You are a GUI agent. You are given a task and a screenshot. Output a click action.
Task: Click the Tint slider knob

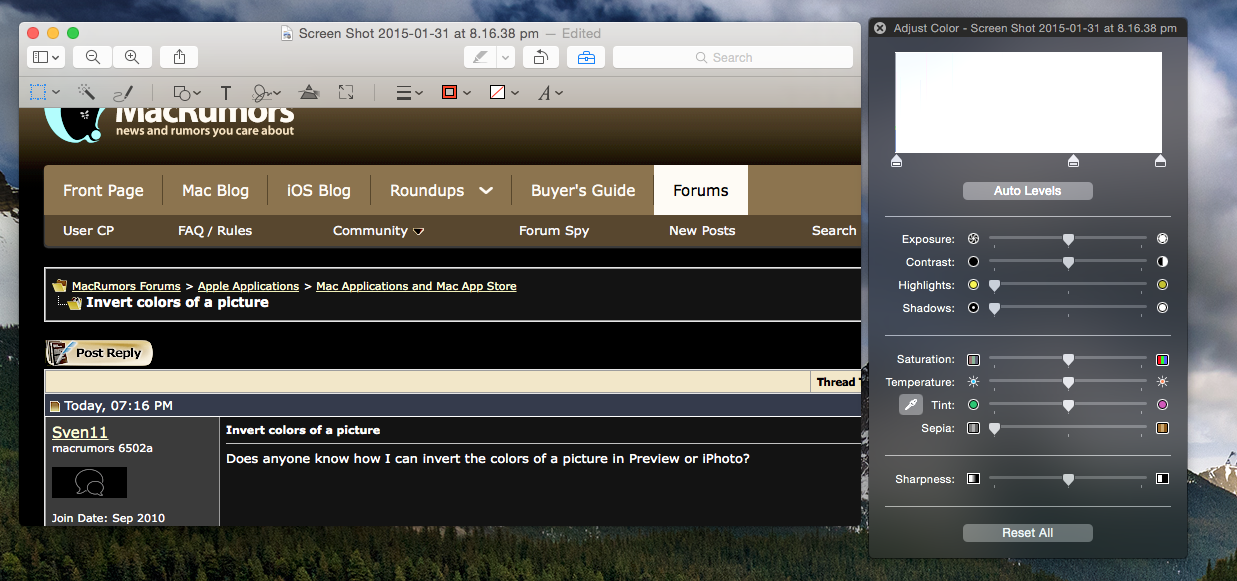coord(1068,405)
